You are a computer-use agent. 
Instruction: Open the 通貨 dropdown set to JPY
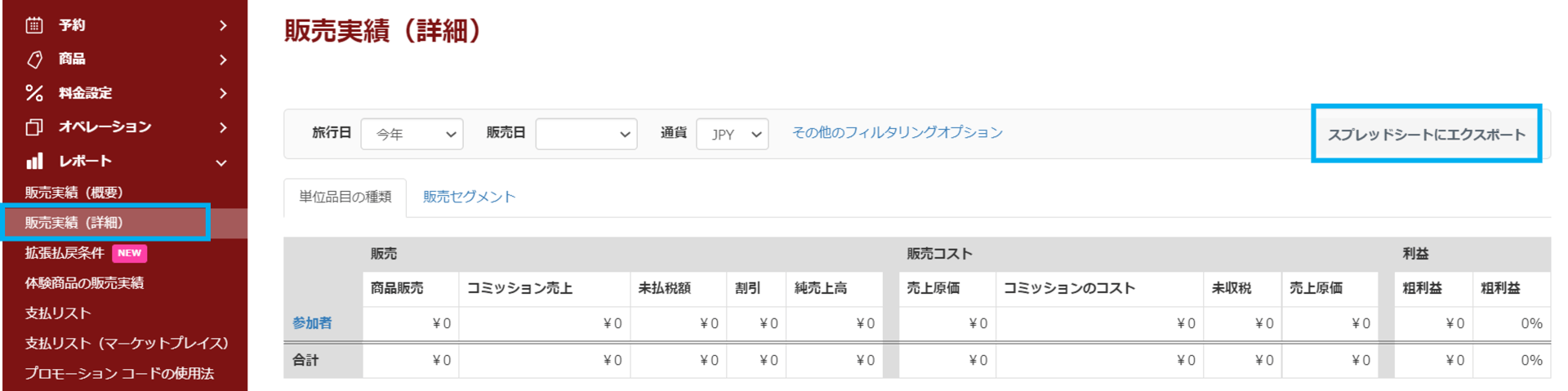pyautogui.click(x=732, y=134)
